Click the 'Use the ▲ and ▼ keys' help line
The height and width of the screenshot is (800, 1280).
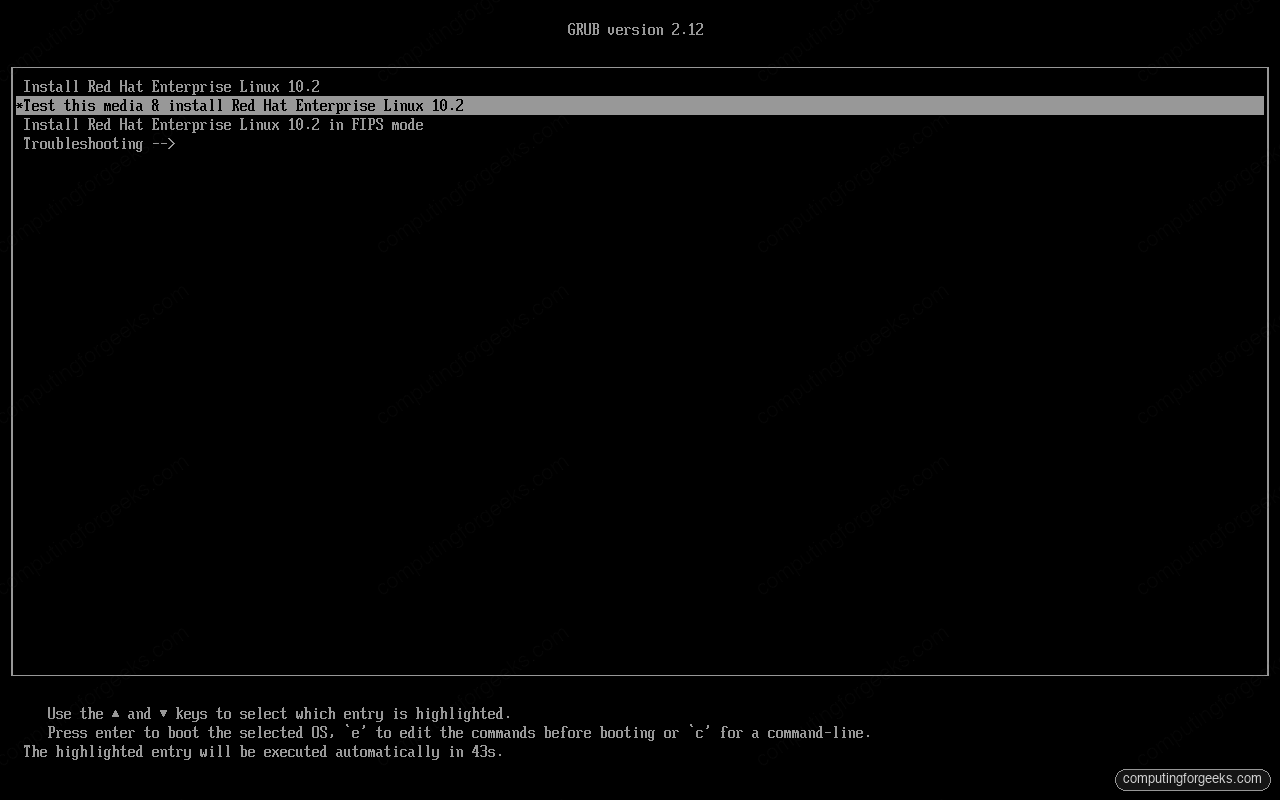pos(279,714)
